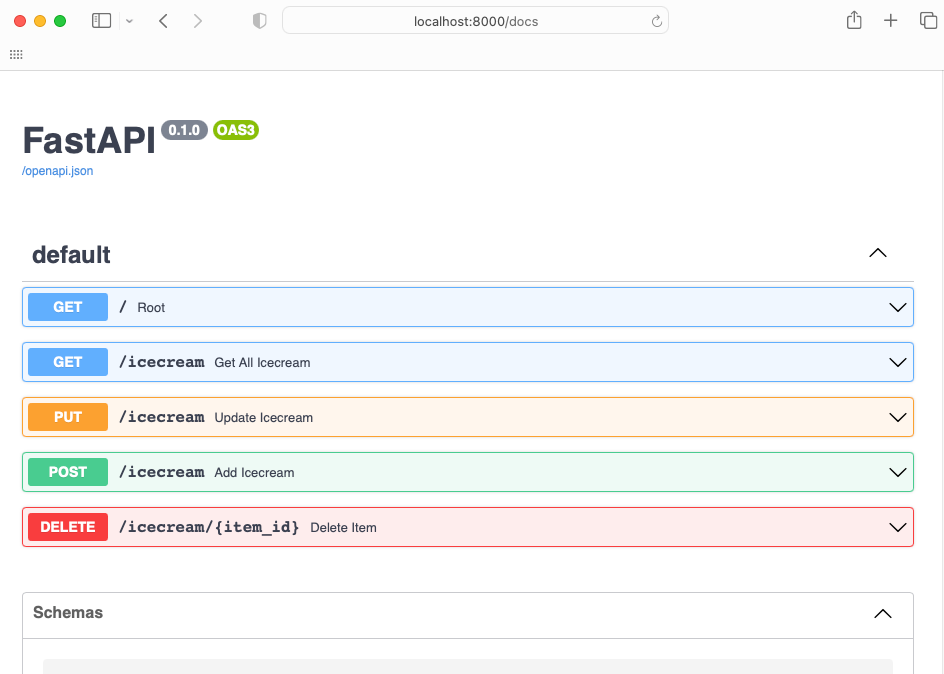Collapse the Schemas section arrow
This screenshot has width=944, height=674.
click(x=883, y=614)
